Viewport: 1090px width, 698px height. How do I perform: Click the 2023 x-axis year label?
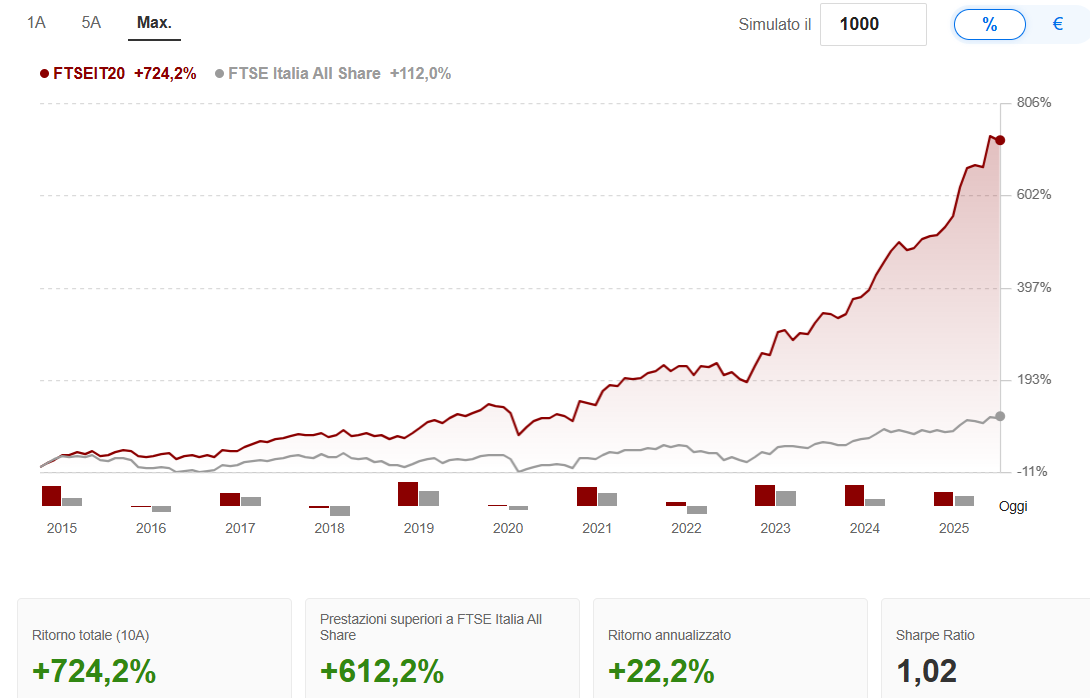pos(776,528)
